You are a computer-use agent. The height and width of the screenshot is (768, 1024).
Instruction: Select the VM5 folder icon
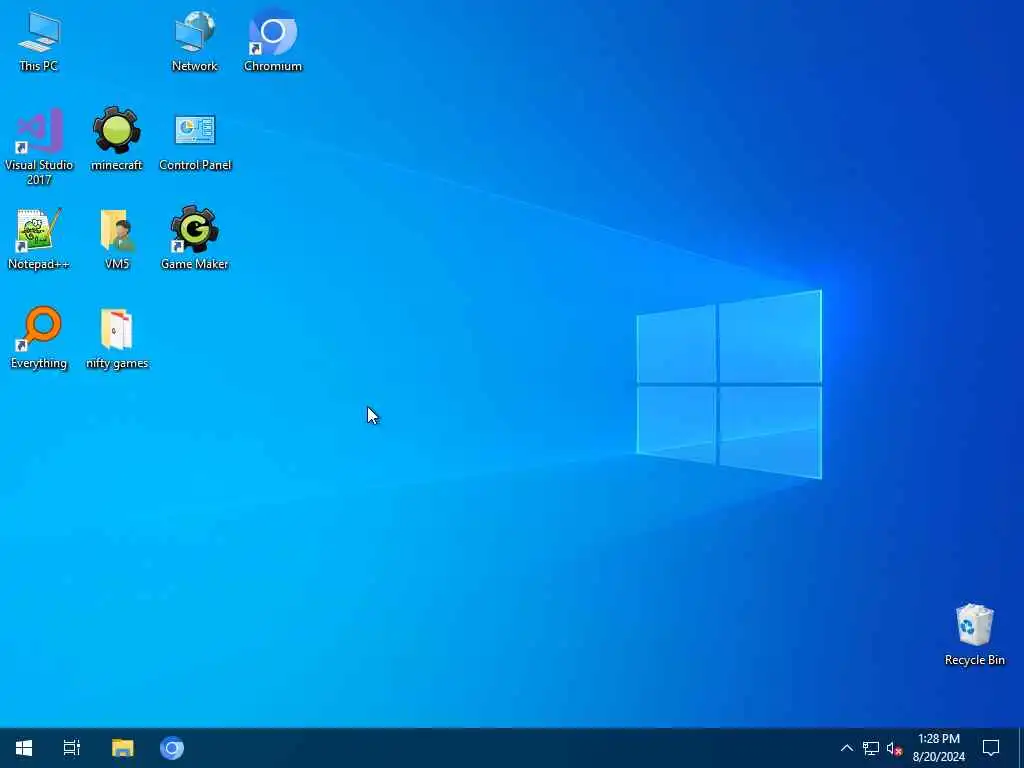pyautogui.click(x=117, y=238)
